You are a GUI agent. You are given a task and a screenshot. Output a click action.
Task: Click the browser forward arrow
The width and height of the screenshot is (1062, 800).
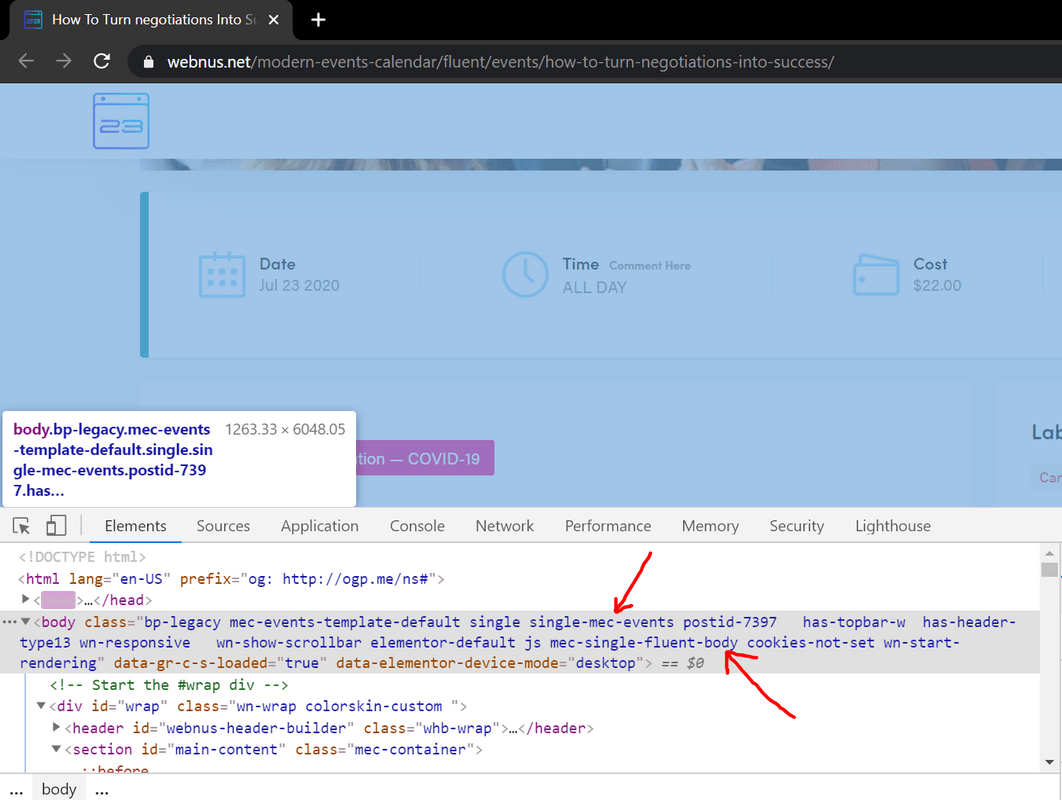[x=63, y=61]
